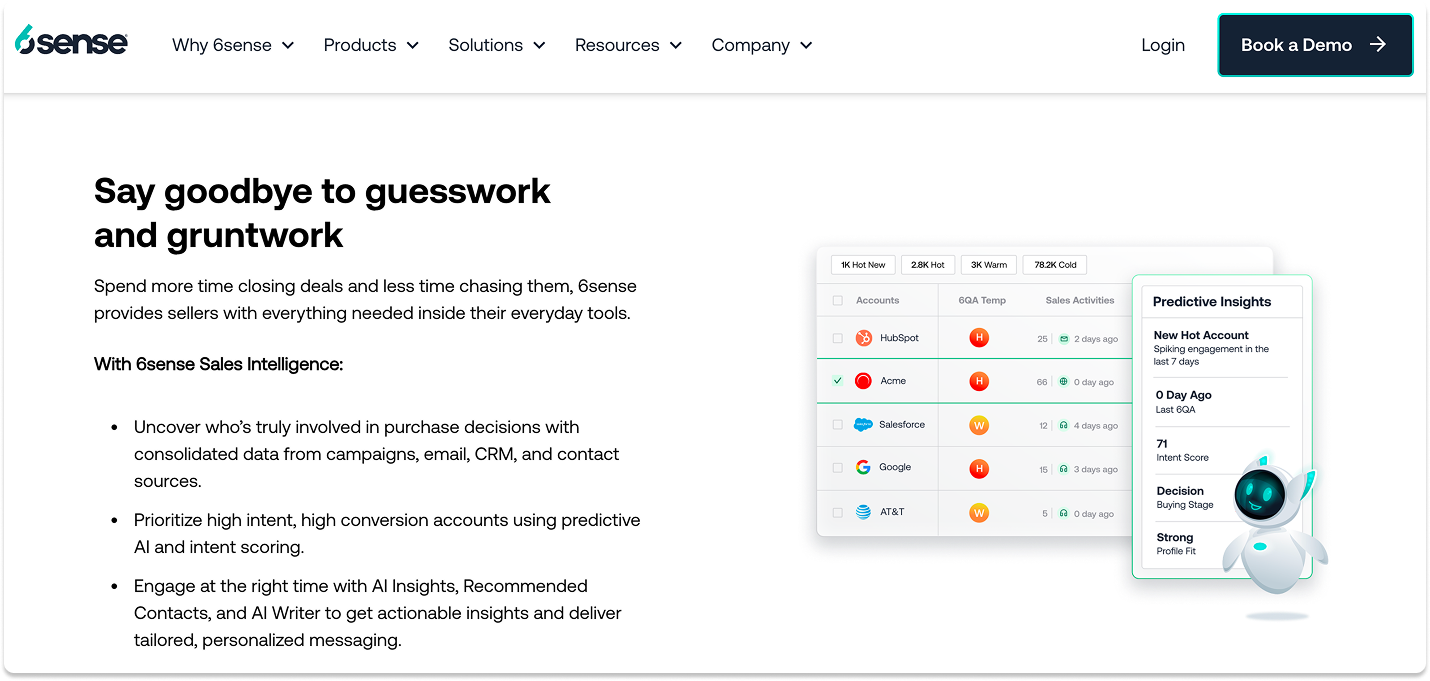This screenshot has width=1430, height=681.
Task: Click the web activity icon in Acme row
Action: coord(1064,382)
